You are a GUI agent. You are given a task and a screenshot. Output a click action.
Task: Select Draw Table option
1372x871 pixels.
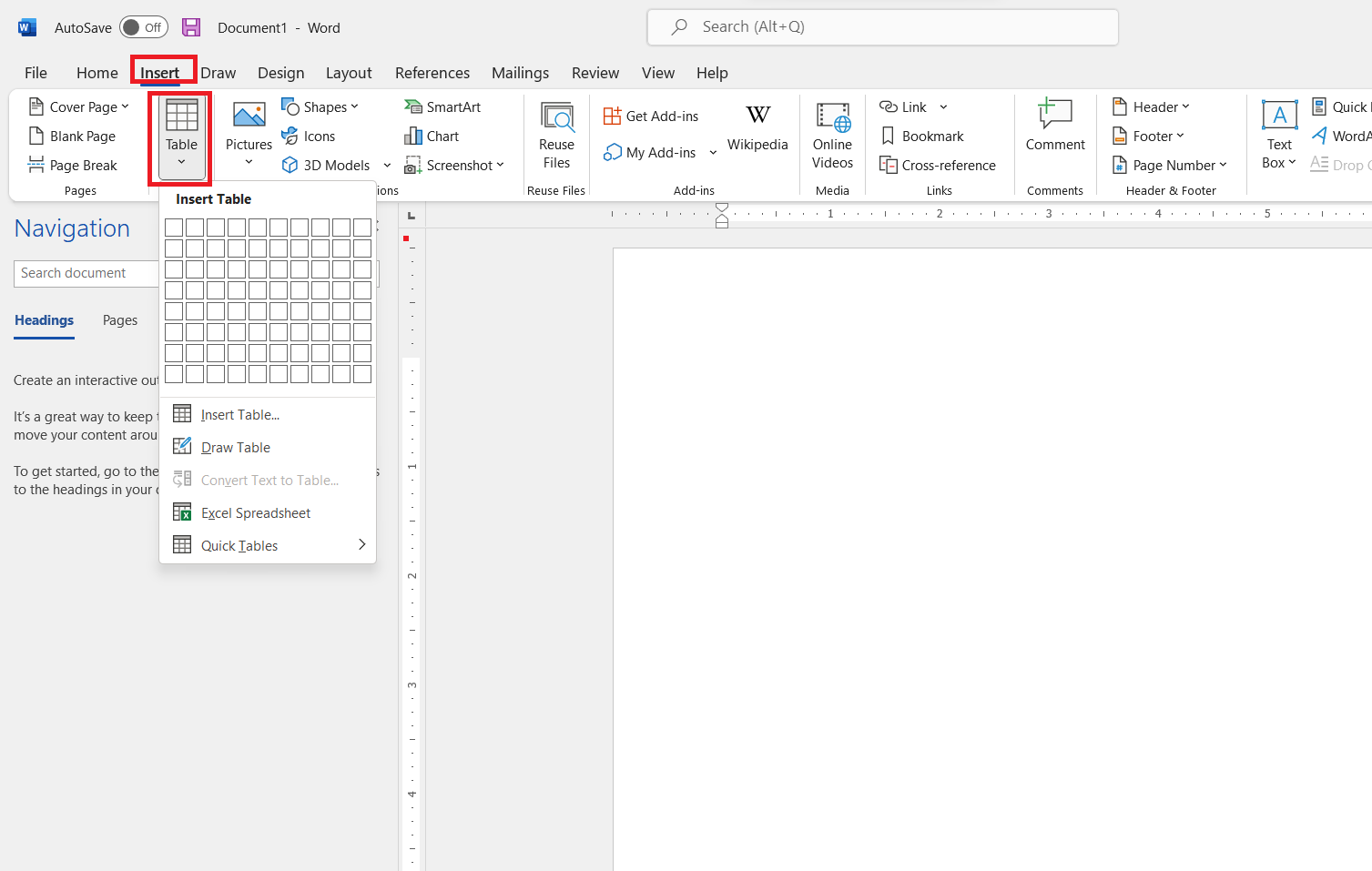tap(236, 448)
